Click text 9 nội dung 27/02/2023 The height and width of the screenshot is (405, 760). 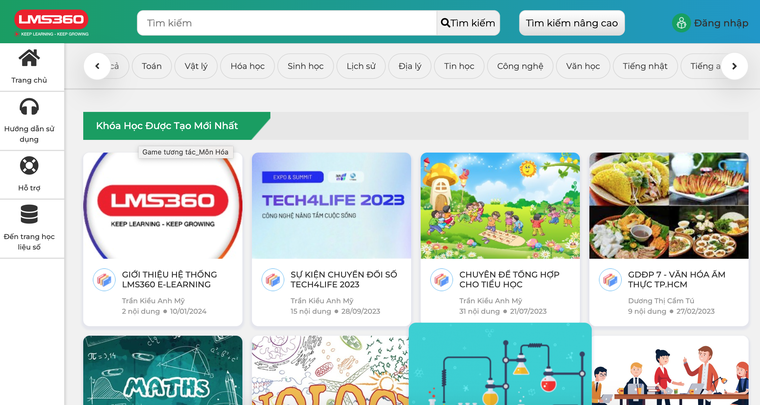[x=671, y=311]
